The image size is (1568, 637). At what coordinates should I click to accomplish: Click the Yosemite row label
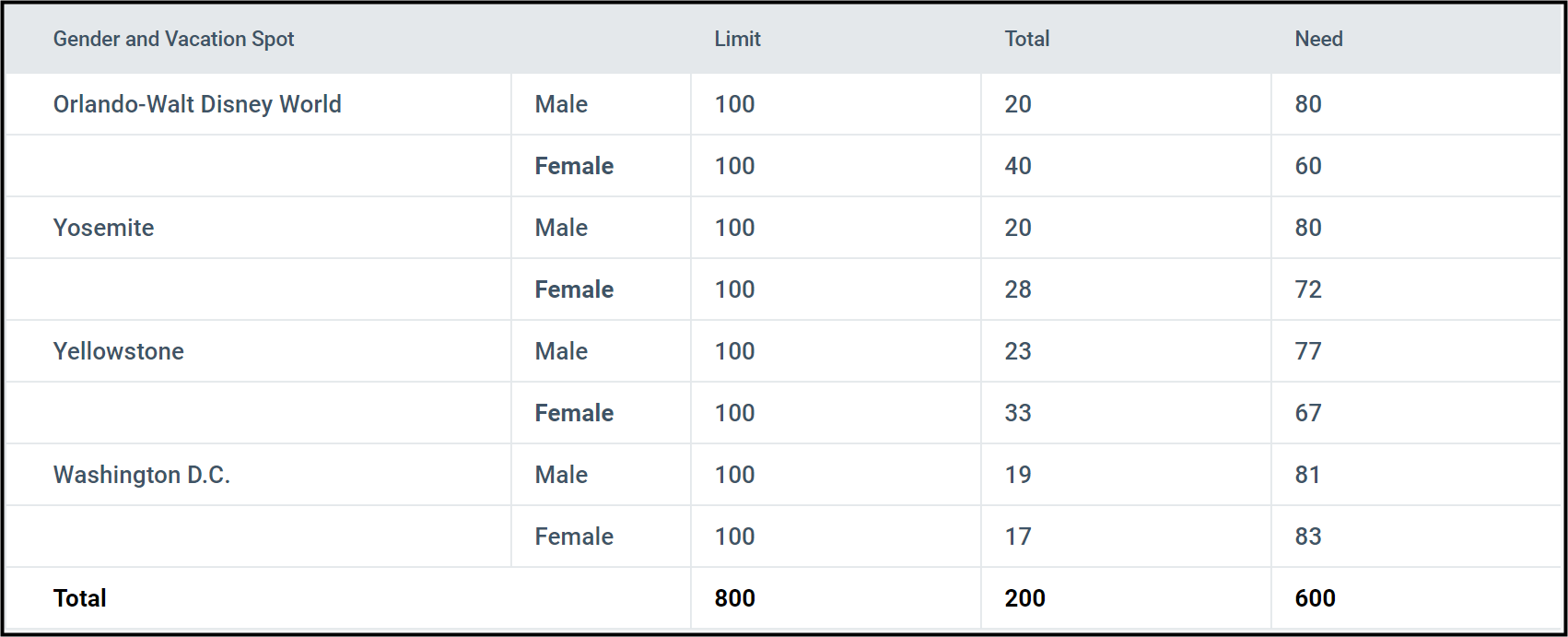point(103,228)
